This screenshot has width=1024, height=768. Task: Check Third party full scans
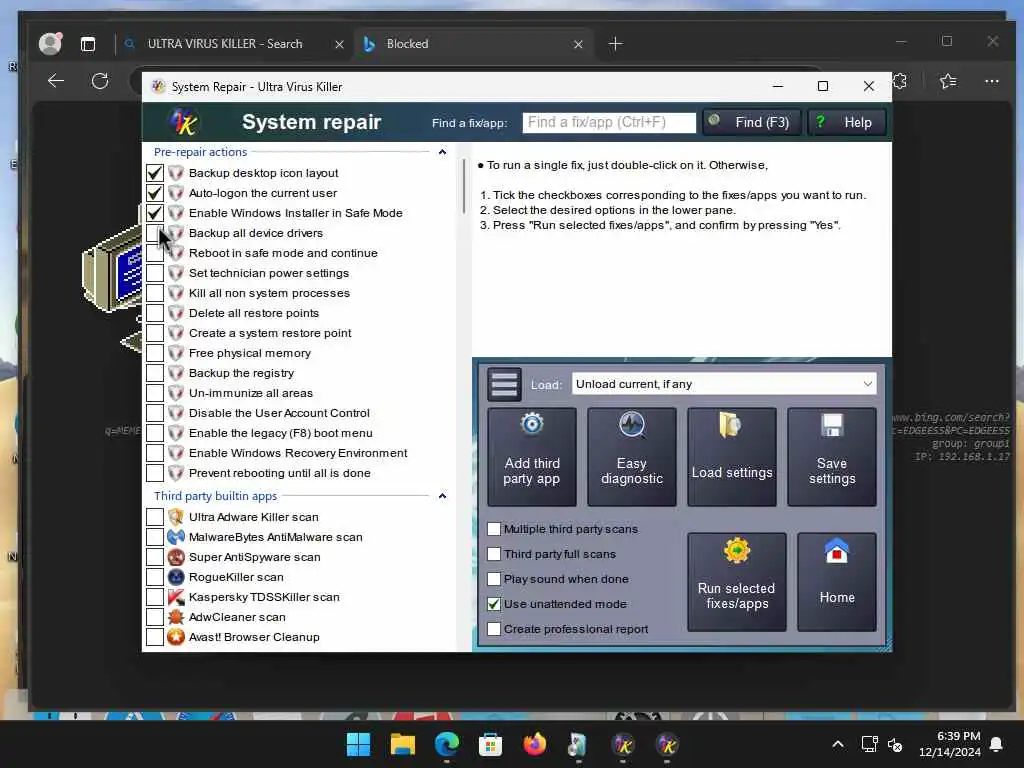[x=494, y=554]
